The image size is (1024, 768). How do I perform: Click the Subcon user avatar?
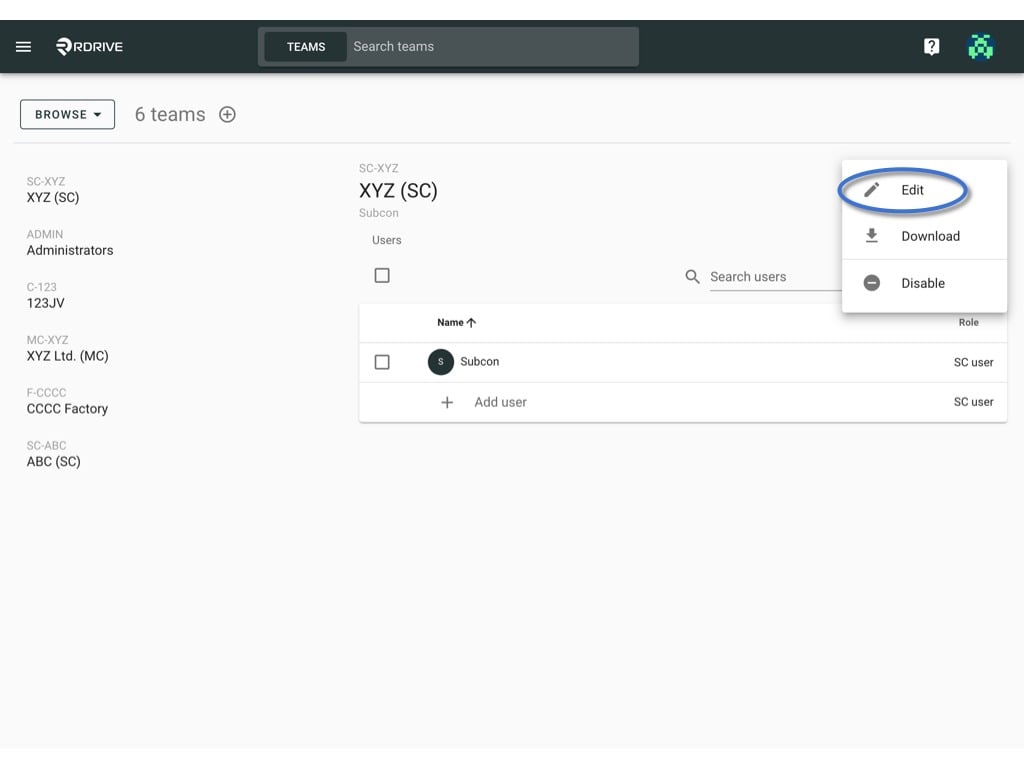click(x=441, y=362)
